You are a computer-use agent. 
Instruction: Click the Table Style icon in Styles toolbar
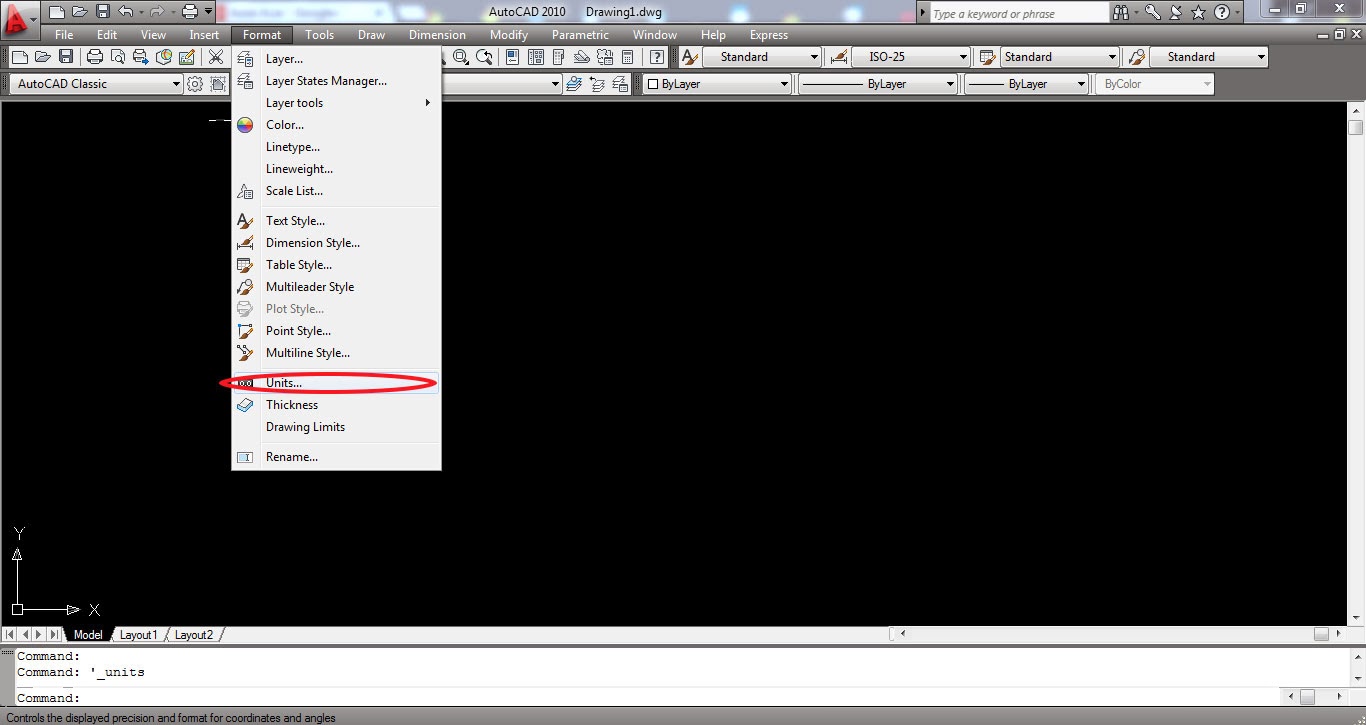point(987,57)
